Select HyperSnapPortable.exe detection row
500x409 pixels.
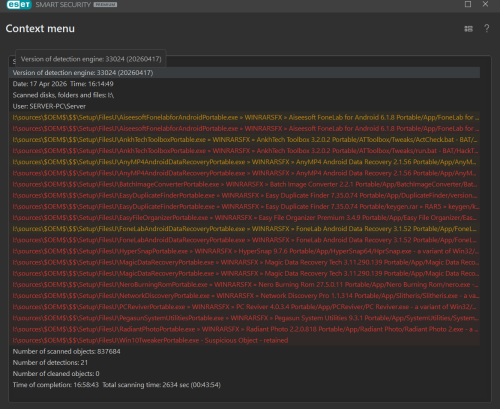[244, 251]
